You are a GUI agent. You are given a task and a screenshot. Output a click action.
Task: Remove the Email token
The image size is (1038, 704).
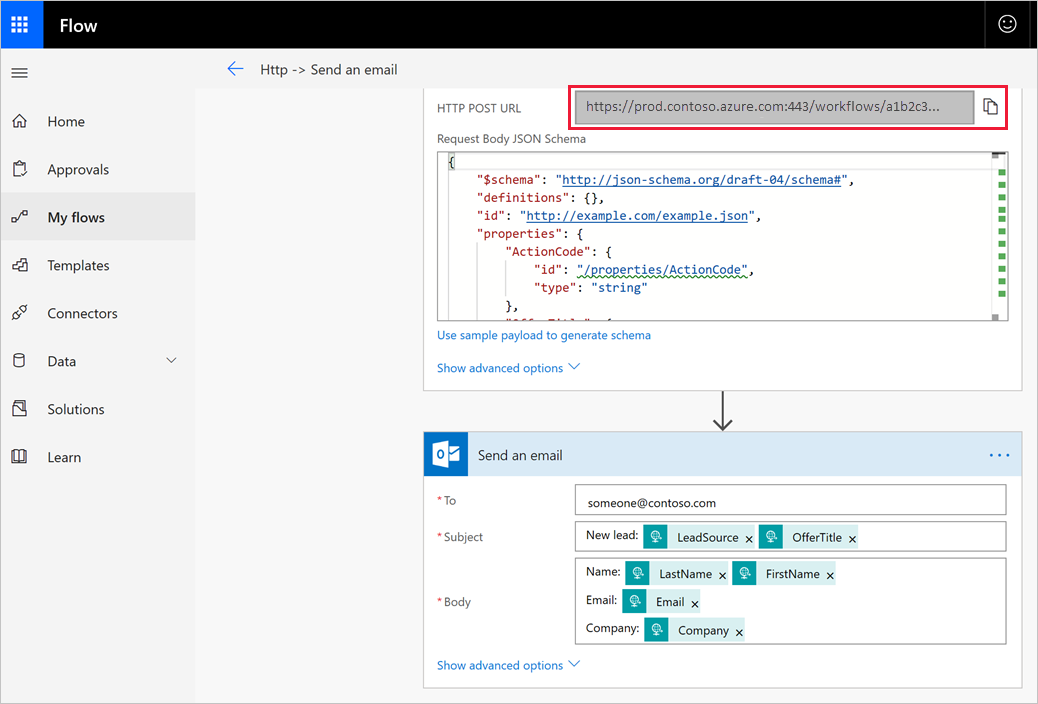click(x=694, y=604)
